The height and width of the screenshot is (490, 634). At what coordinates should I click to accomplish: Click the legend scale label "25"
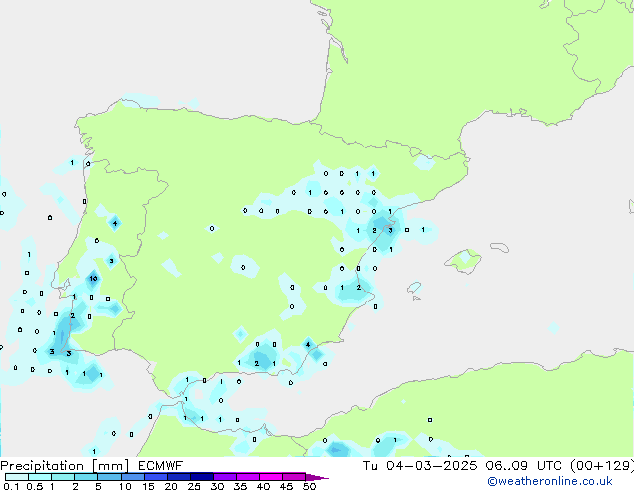194,486
